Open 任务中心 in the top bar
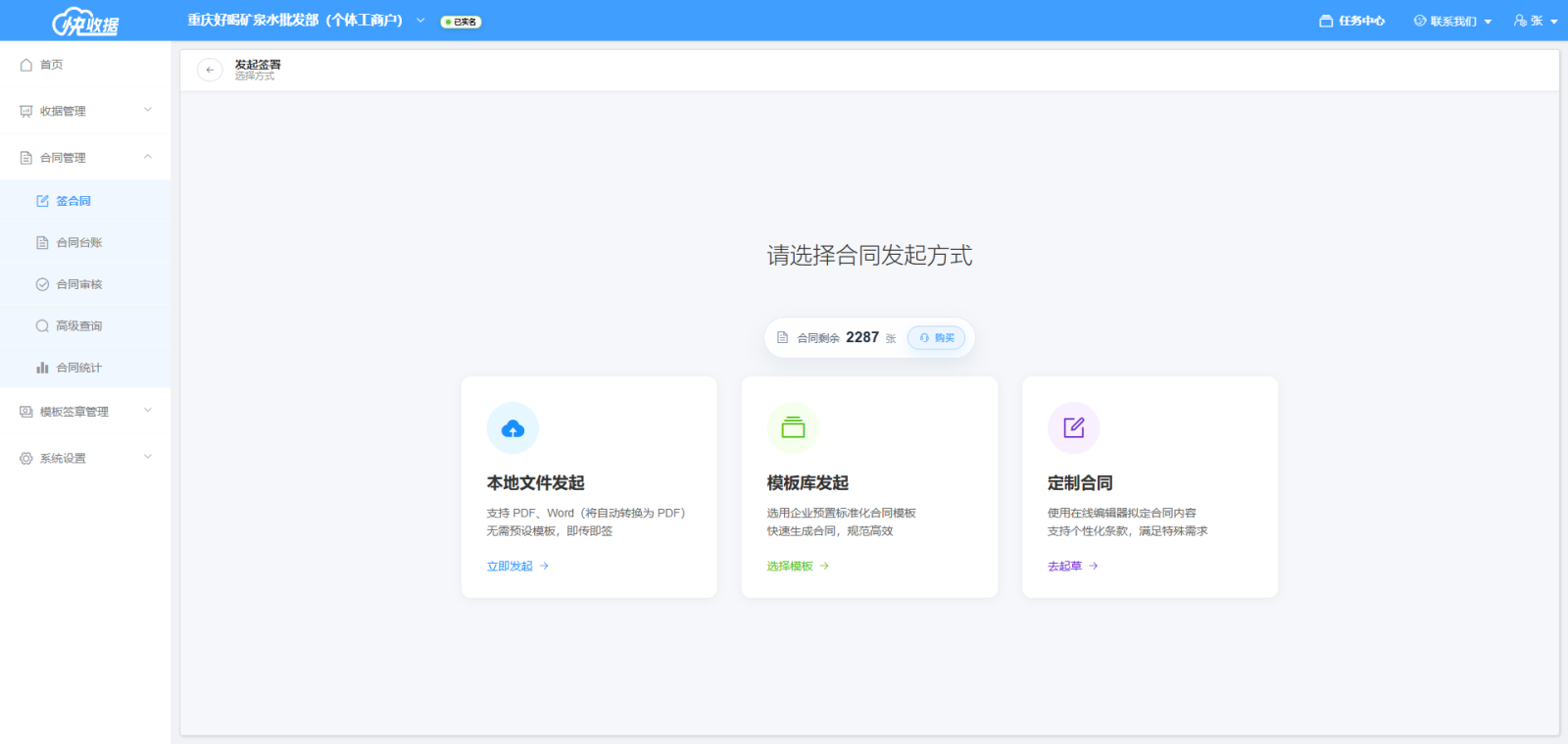The width and height of the screenshot is (1568, 744). tap(1352, 21)
